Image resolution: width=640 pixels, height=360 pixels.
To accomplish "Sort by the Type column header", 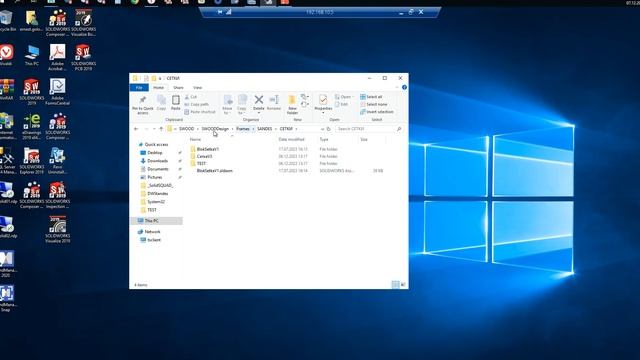I will tap(324, 139).
